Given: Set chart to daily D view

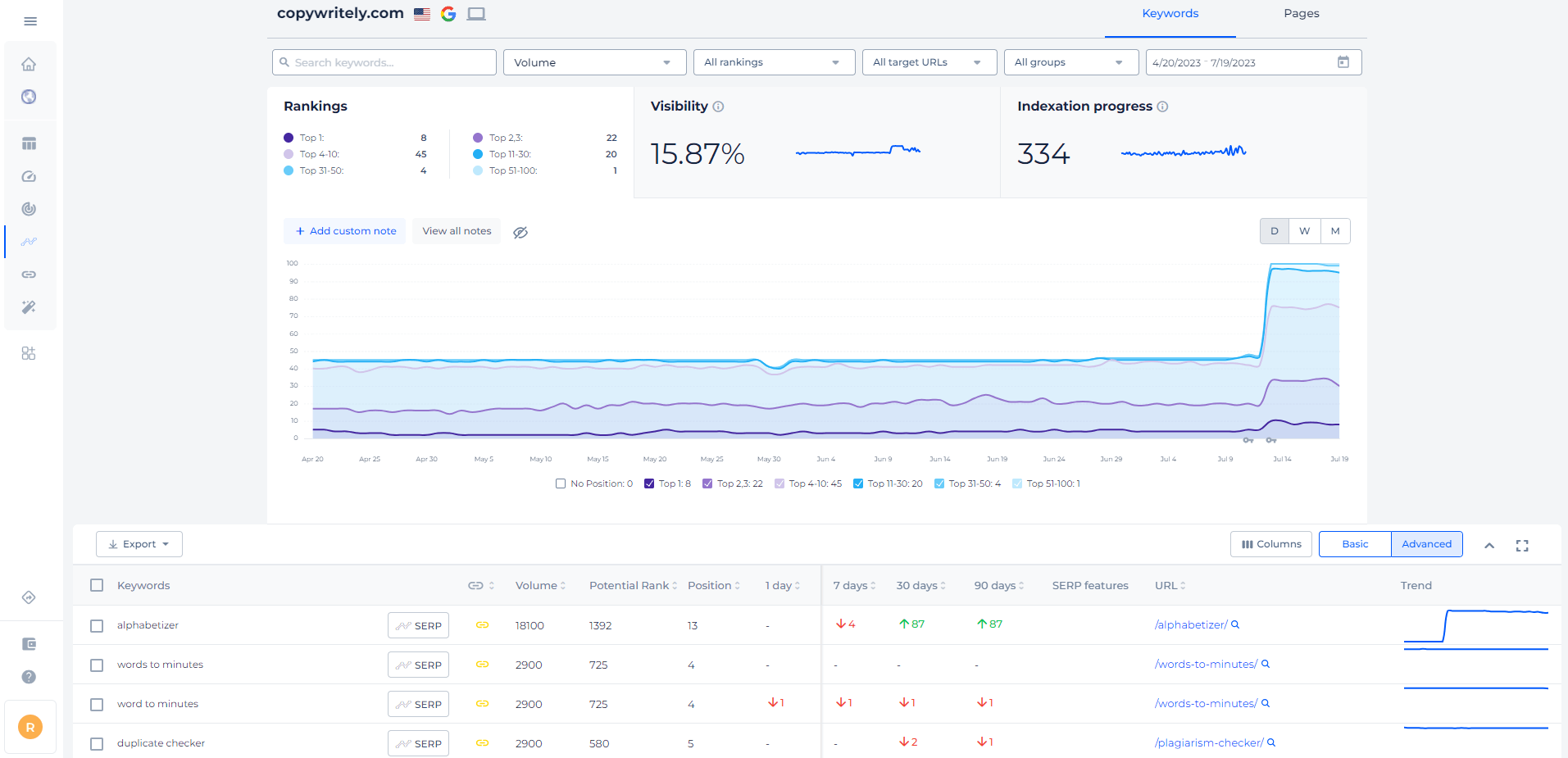Looking at the screenshot, I should [x=1275, y=231].
